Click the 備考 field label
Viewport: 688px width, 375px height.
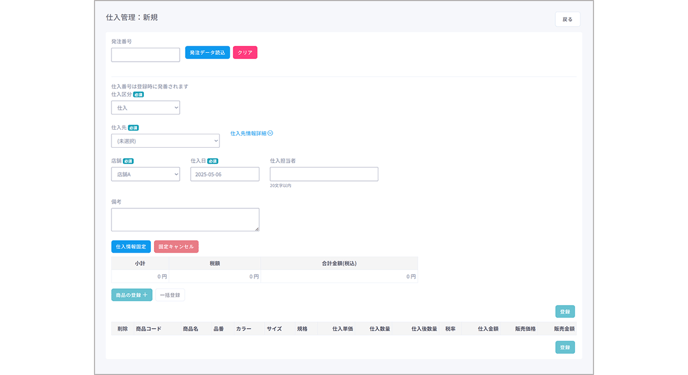[x=116, y=202]
